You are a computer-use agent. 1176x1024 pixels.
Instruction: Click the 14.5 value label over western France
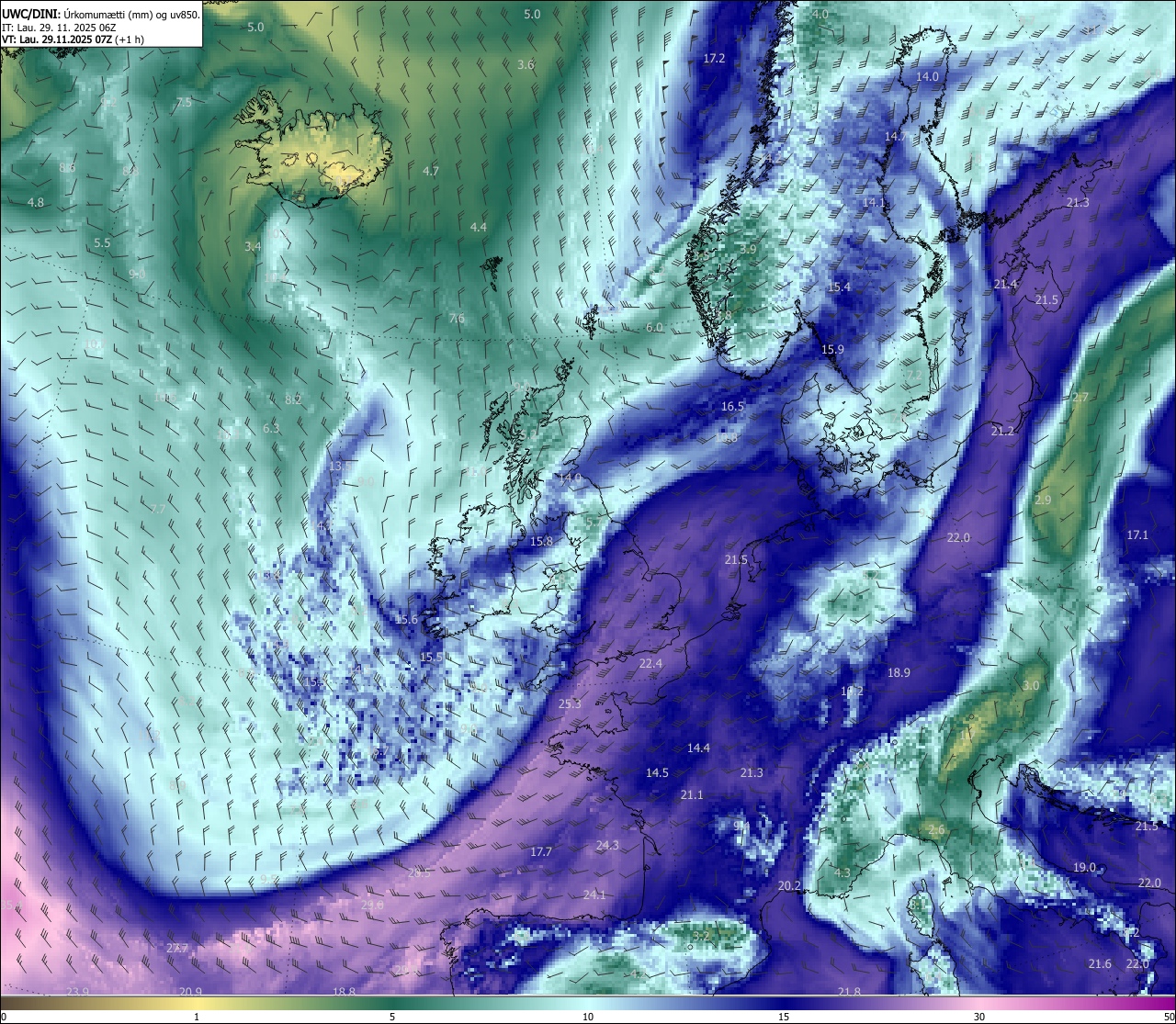(x=657, y=773)
